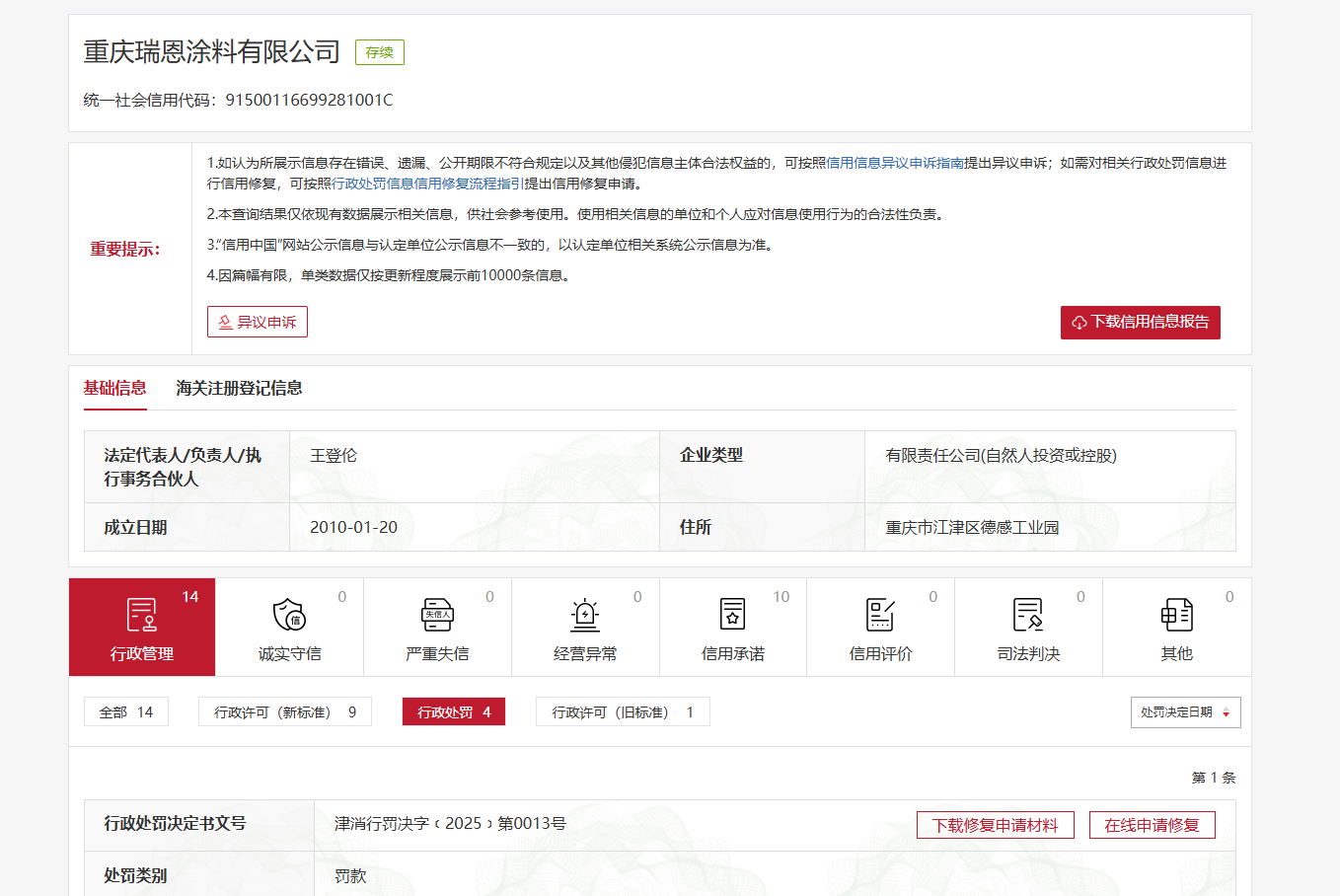Filter by 全部 14 records
The width and height of the screenshot is (1340, 896).
(126, 712)
